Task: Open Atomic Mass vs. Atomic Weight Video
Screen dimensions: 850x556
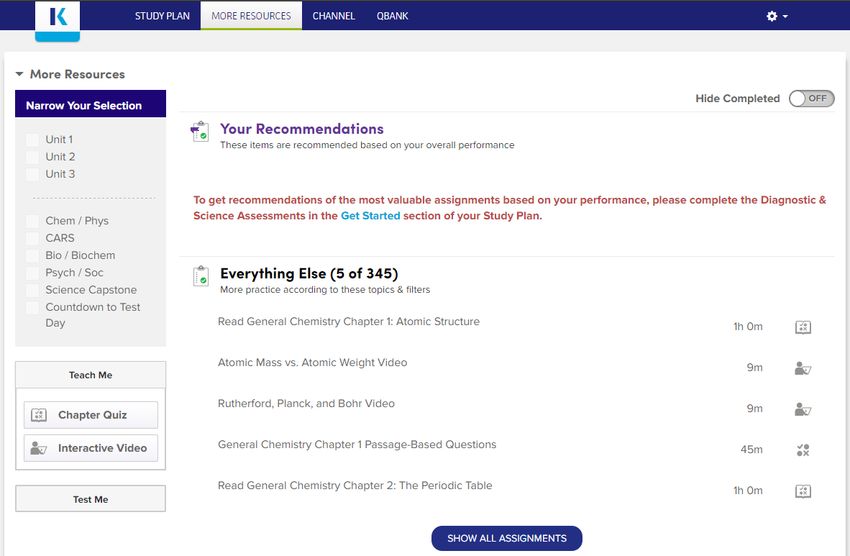Action: point(312,363)
